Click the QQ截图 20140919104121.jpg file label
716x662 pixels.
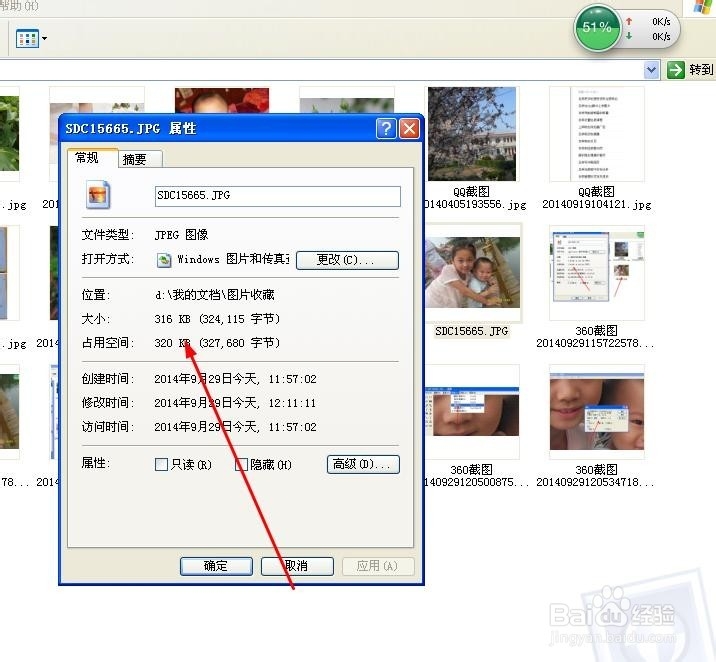(597, 198)
